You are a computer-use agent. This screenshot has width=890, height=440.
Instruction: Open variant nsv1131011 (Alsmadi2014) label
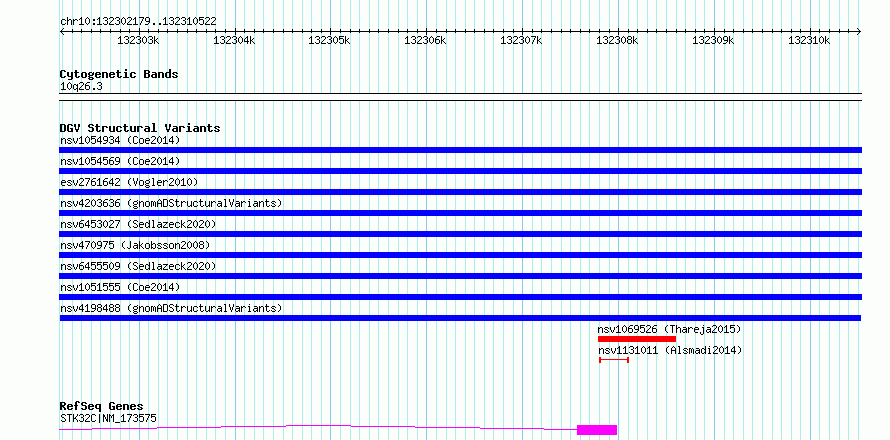[670, 351]
